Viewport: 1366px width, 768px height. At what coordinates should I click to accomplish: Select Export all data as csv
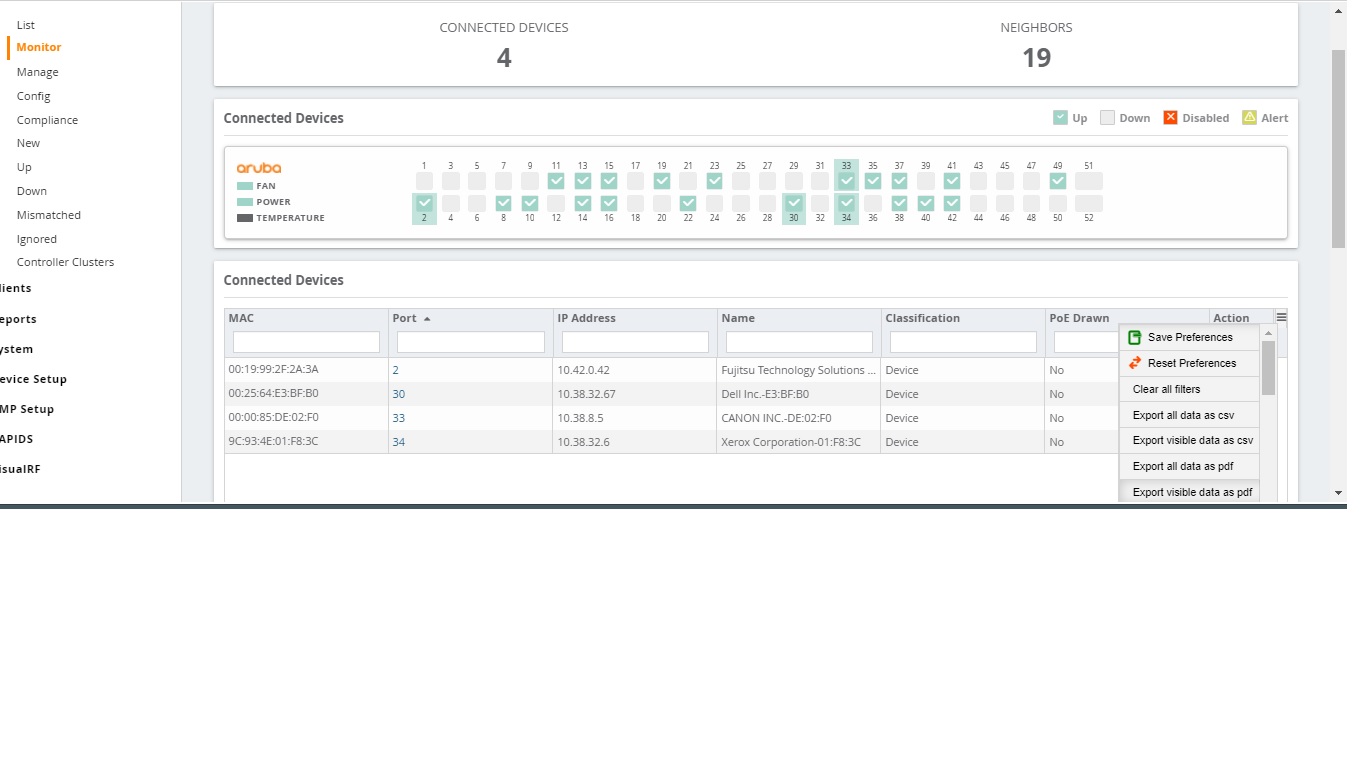[1189, 415]
